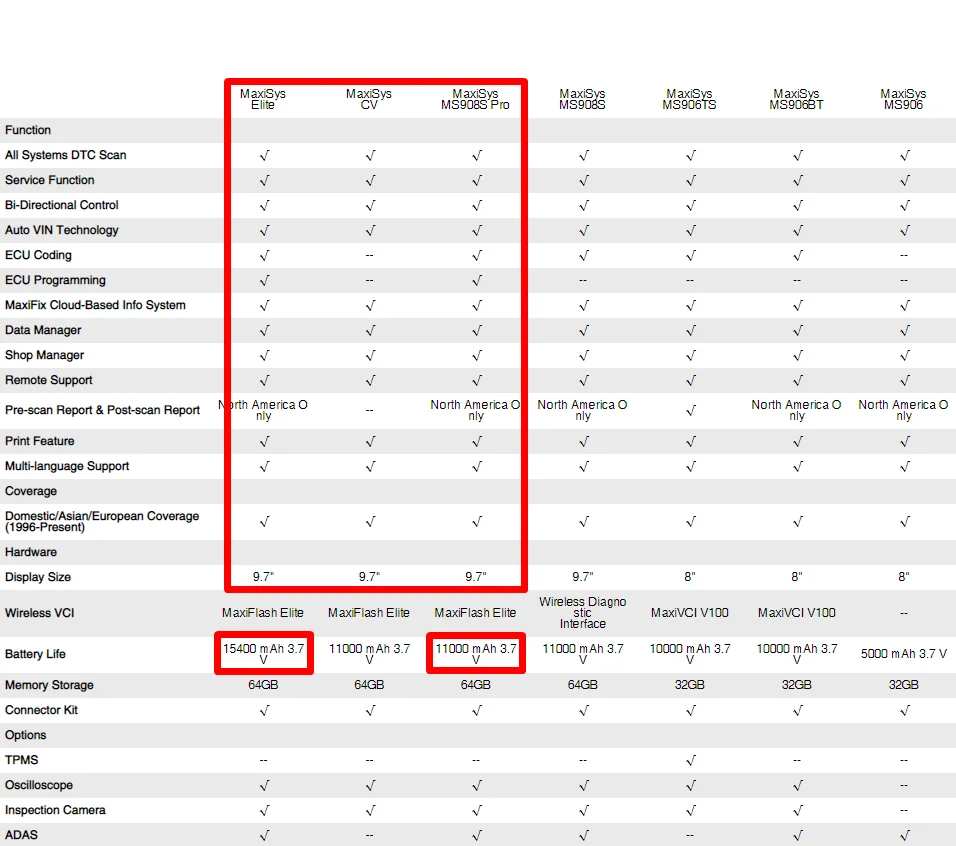Click 8" display size under MS906
This screenshot has width=956, height=846.
pos(904,577)
